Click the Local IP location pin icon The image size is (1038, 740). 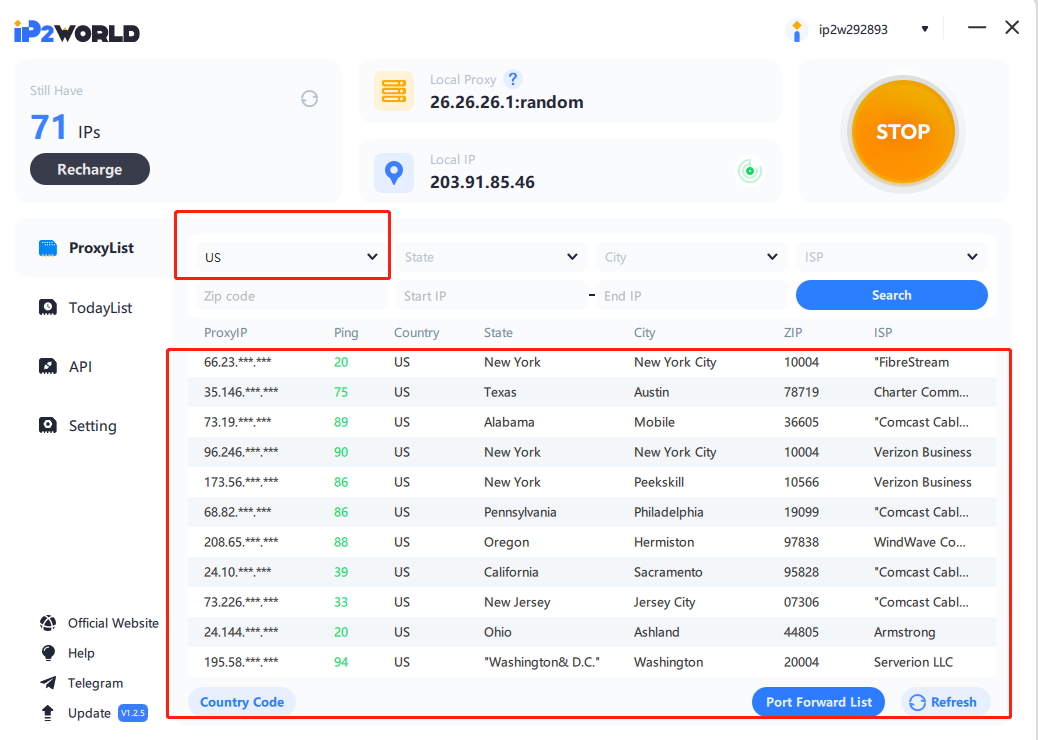[x=394, y=173]
